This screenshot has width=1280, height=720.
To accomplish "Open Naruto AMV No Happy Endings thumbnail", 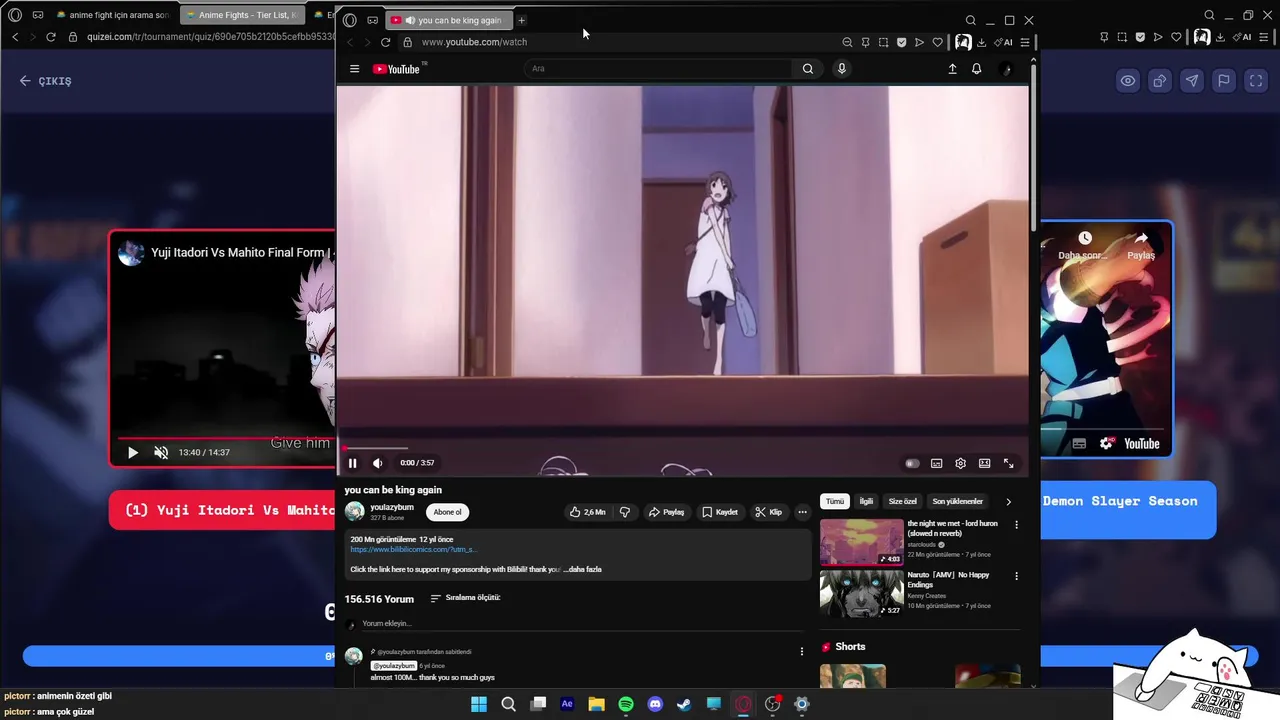I will point(861,594).
